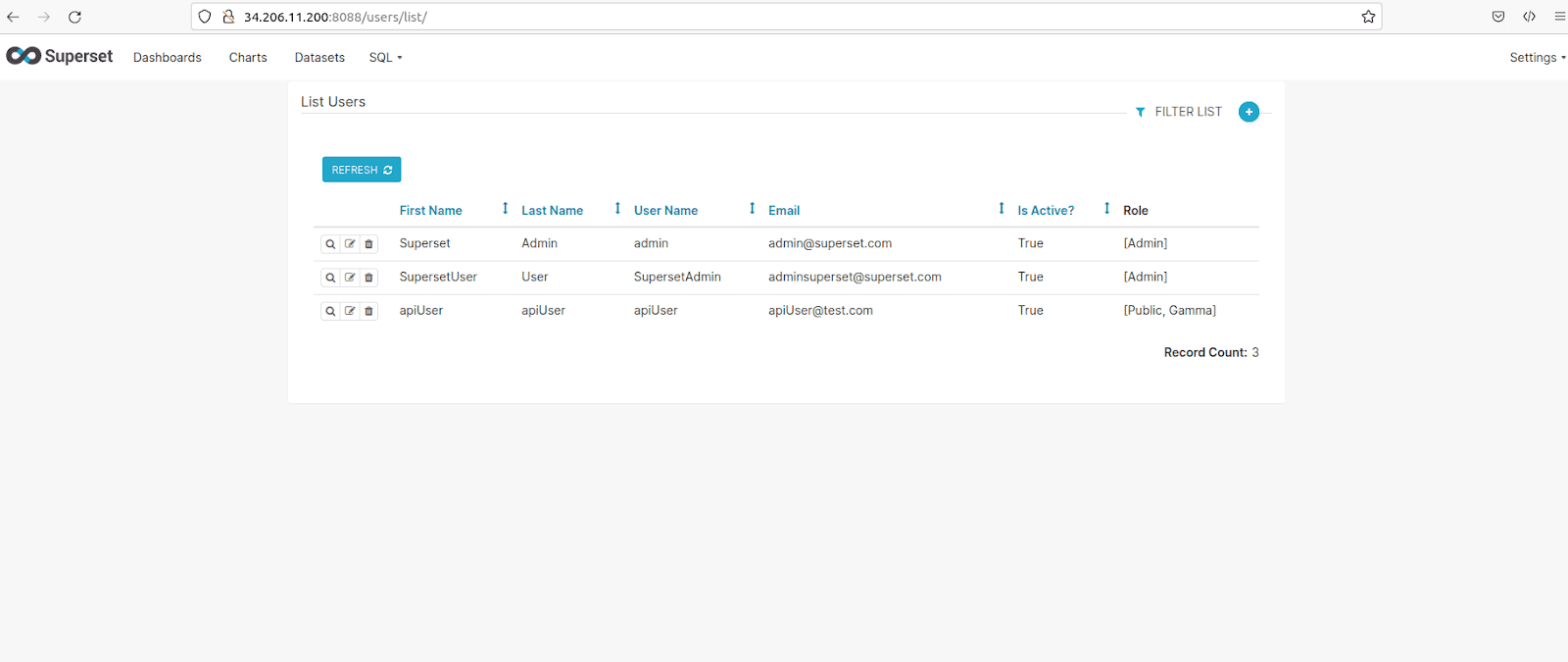Click the Refresh button
This screenshot has height=662, width=1568.
coord(362,170)
